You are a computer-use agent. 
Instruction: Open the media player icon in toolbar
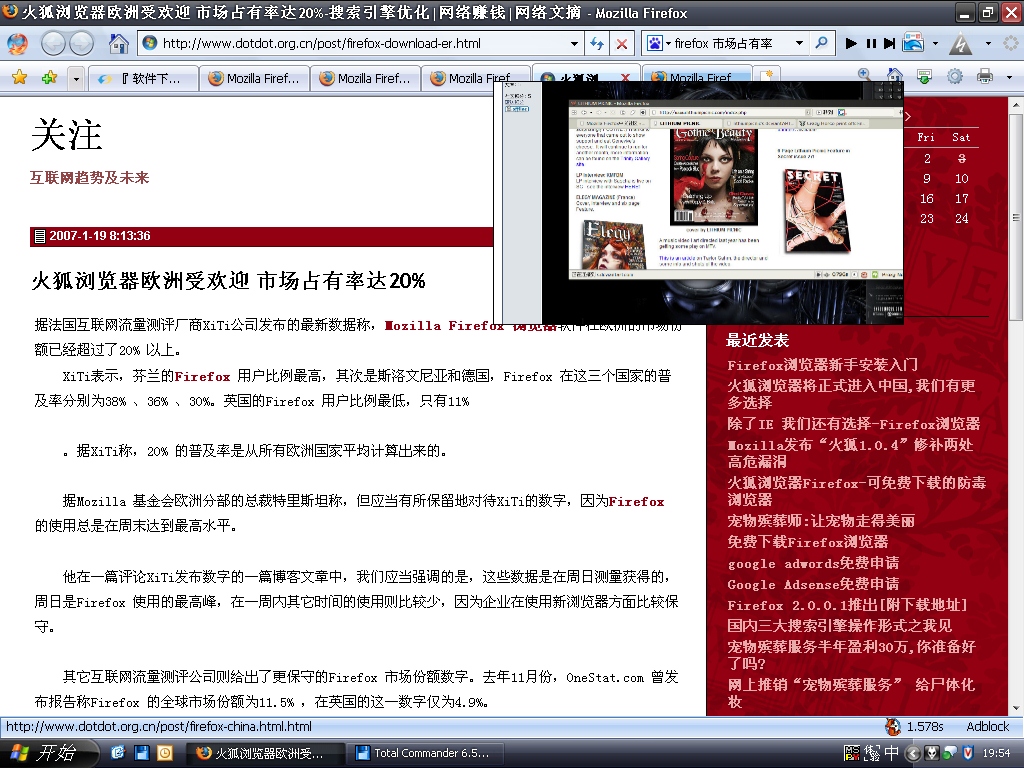point(913,42)
